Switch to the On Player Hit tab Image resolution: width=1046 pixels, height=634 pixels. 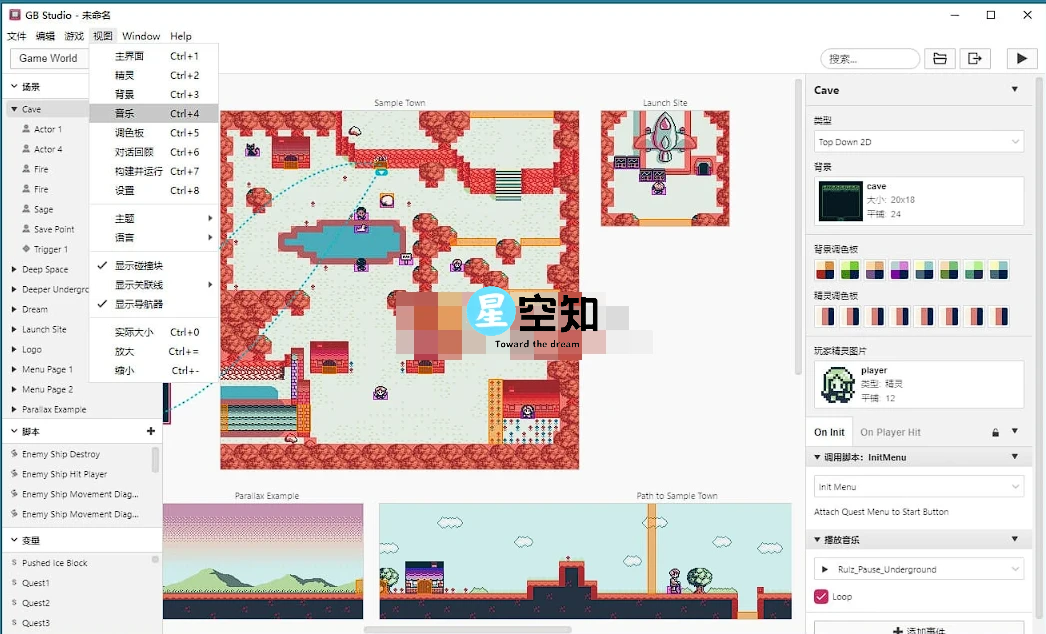[x=890, y=432]
